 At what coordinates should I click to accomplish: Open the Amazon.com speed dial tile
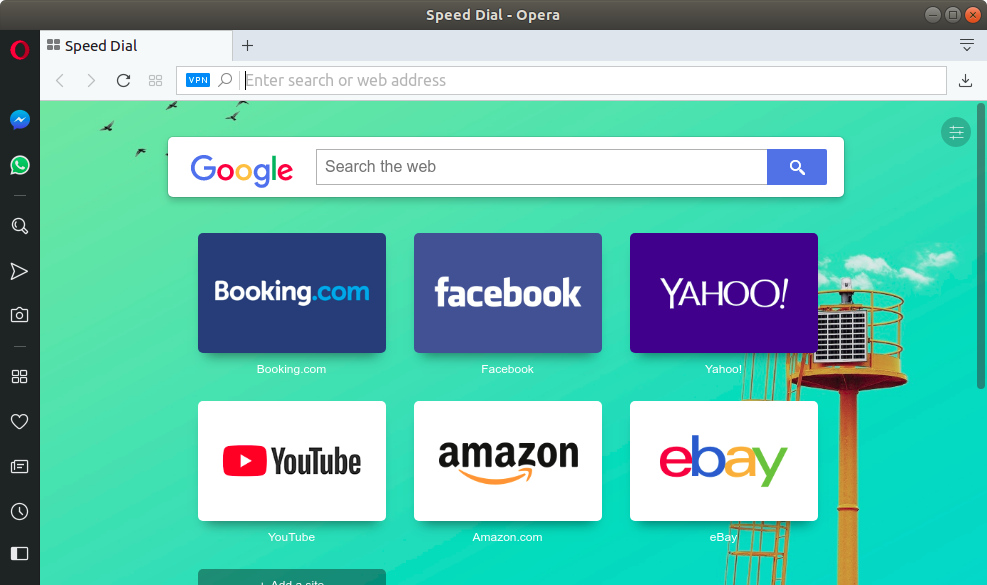coord(508,461)
